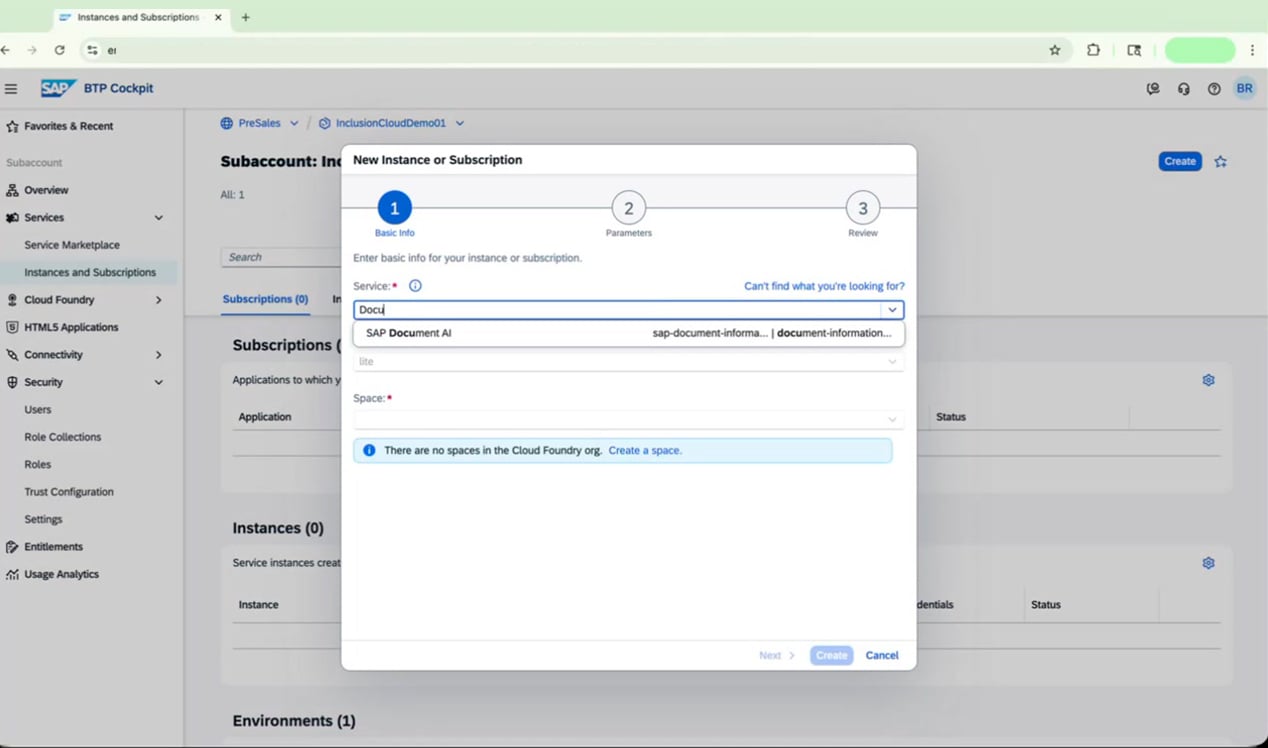
Task: Go forward in the browser
Action: 32,50
